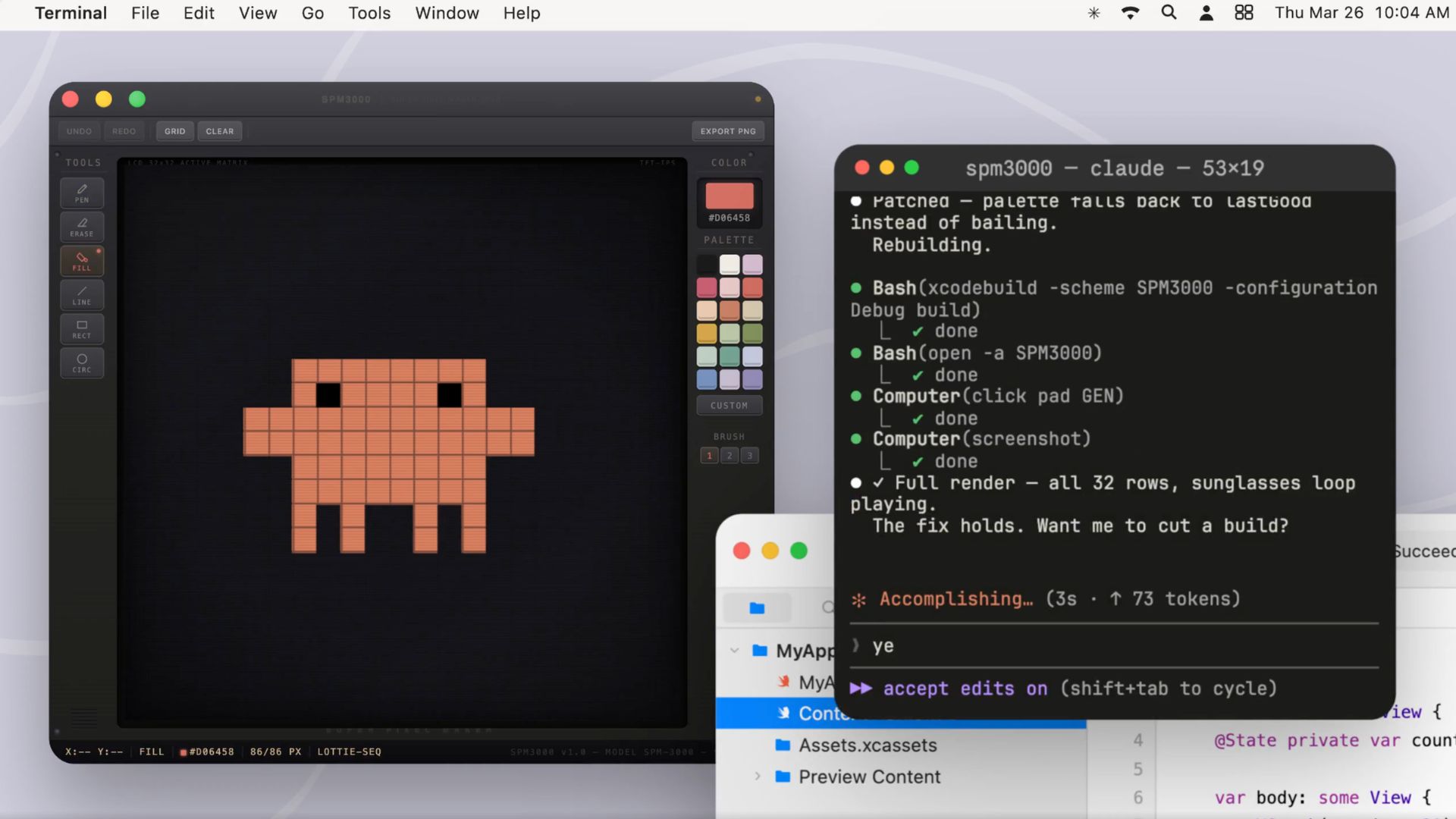Open macOS Spotlight search icon

coord(1169,13)
